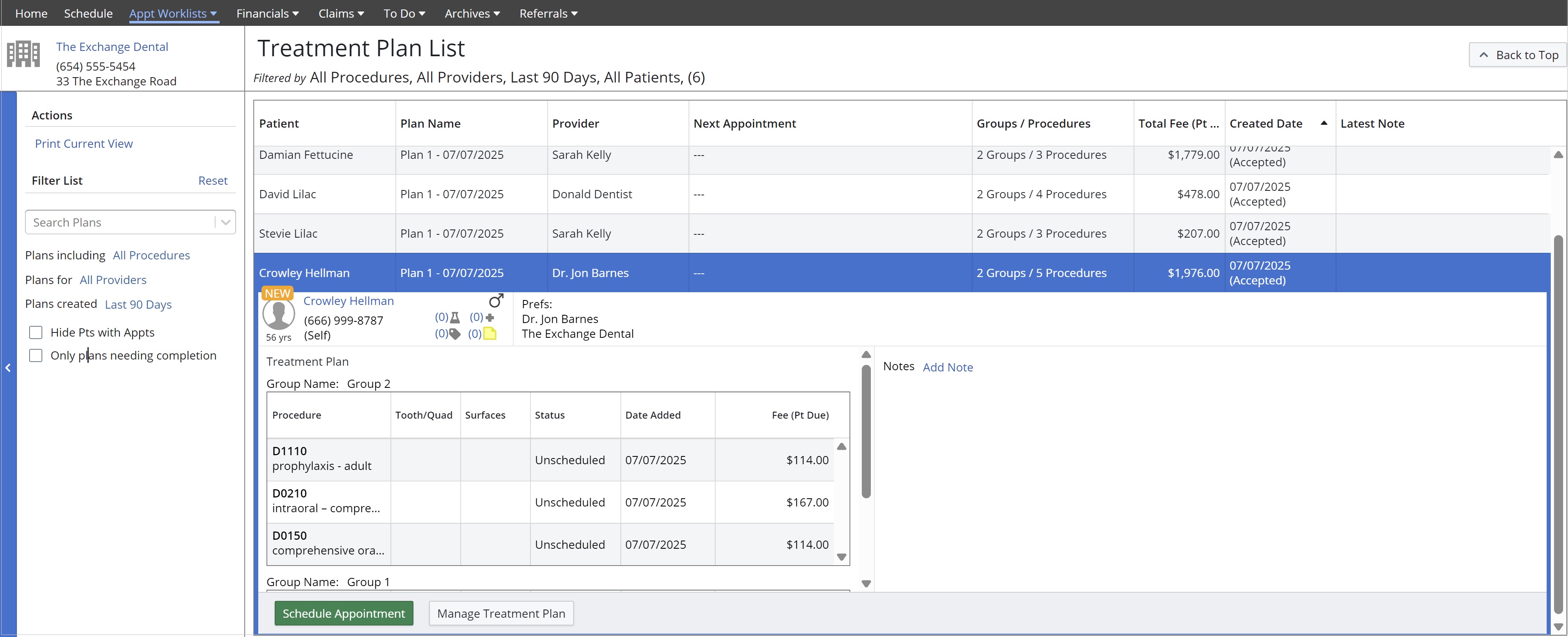Viewport: 1568px width, 637px height.
Task: Click the Back to Top button
Action: click(x=1517, y=55)
